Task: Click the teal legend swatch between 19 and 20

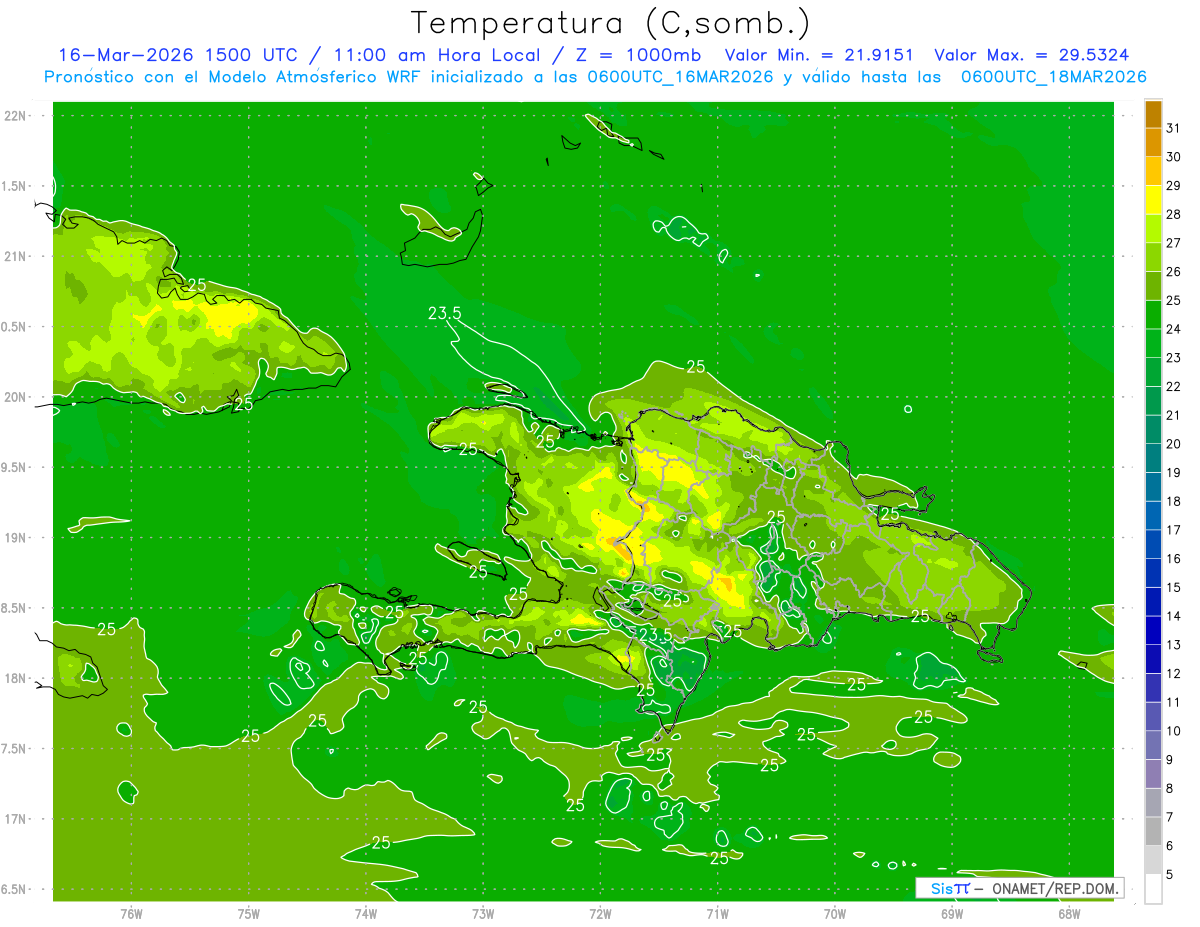Action: [1153, 458]
